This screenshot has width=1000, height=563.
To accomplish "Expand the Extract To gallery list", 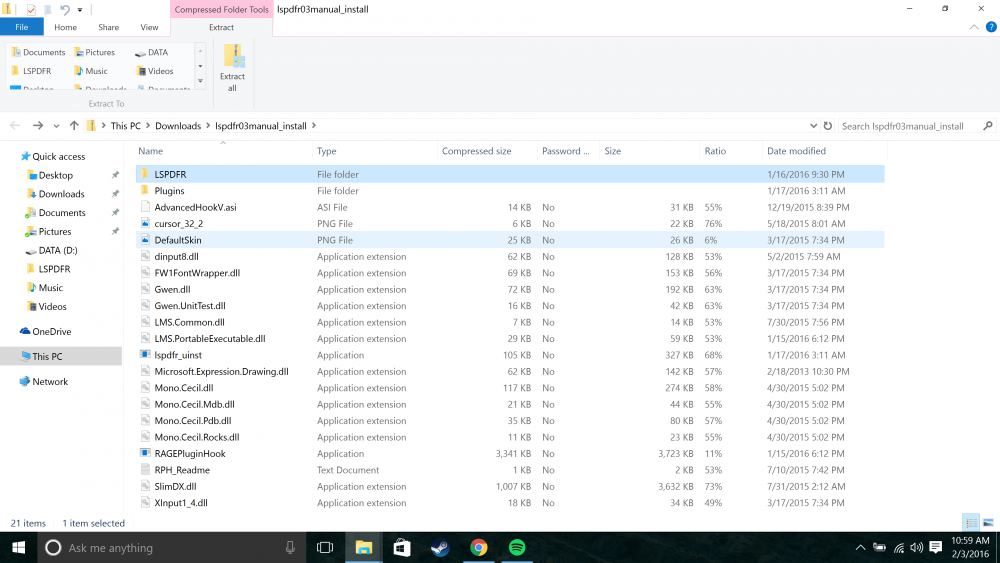I will (x=200, y=81).
